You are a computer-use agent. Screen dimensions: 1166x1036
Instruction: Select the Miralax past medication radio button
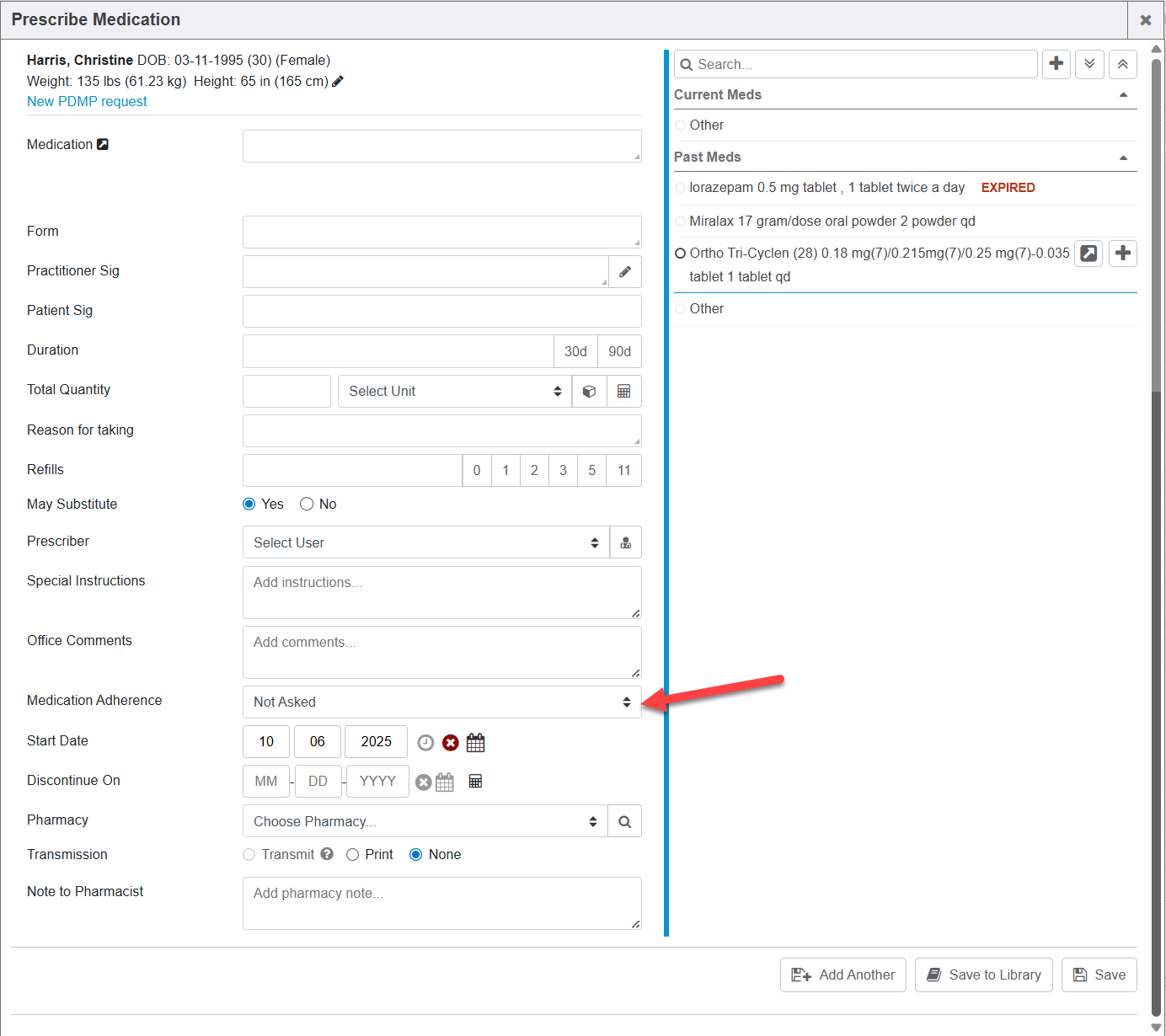coord(681,222)
